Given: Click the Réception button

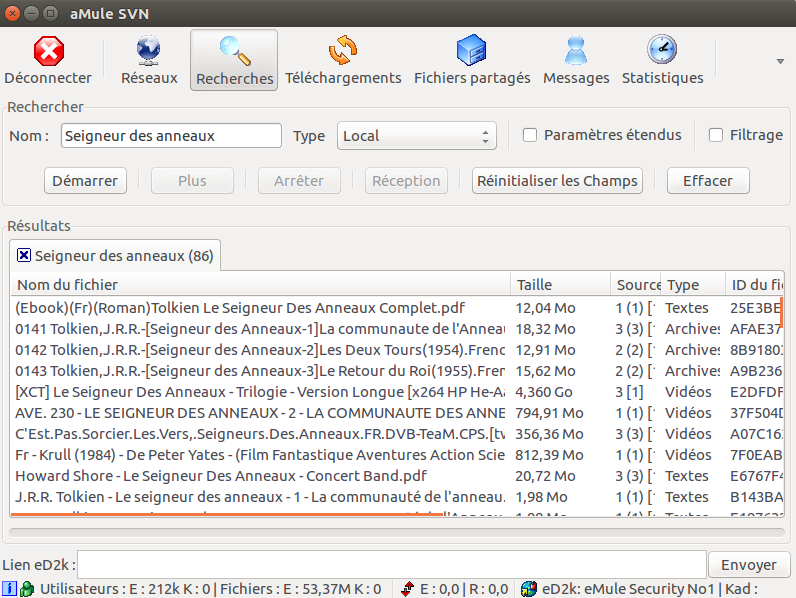Looking at the screenshot, I should click(x=406, y=181).
